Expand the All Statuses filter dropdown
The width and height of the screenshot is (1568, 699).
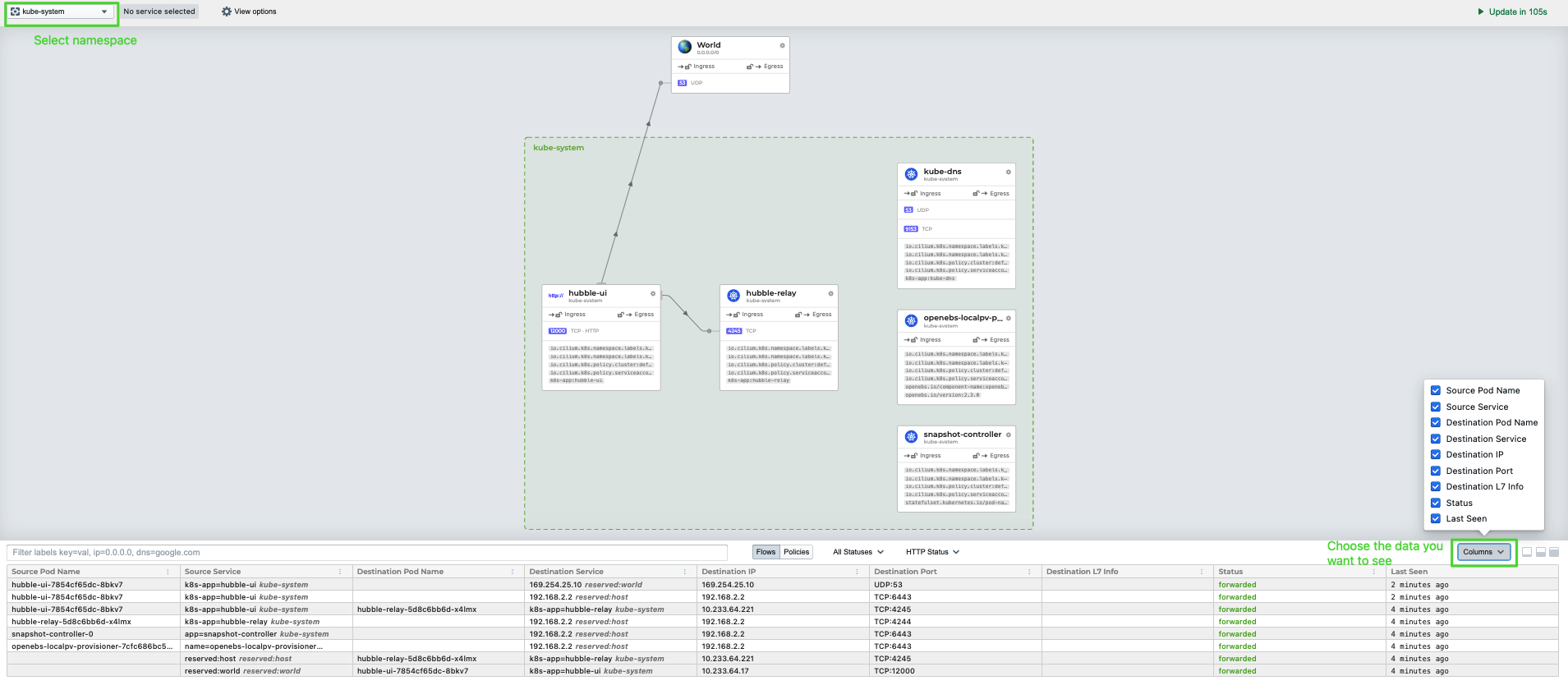coord(858,552)
